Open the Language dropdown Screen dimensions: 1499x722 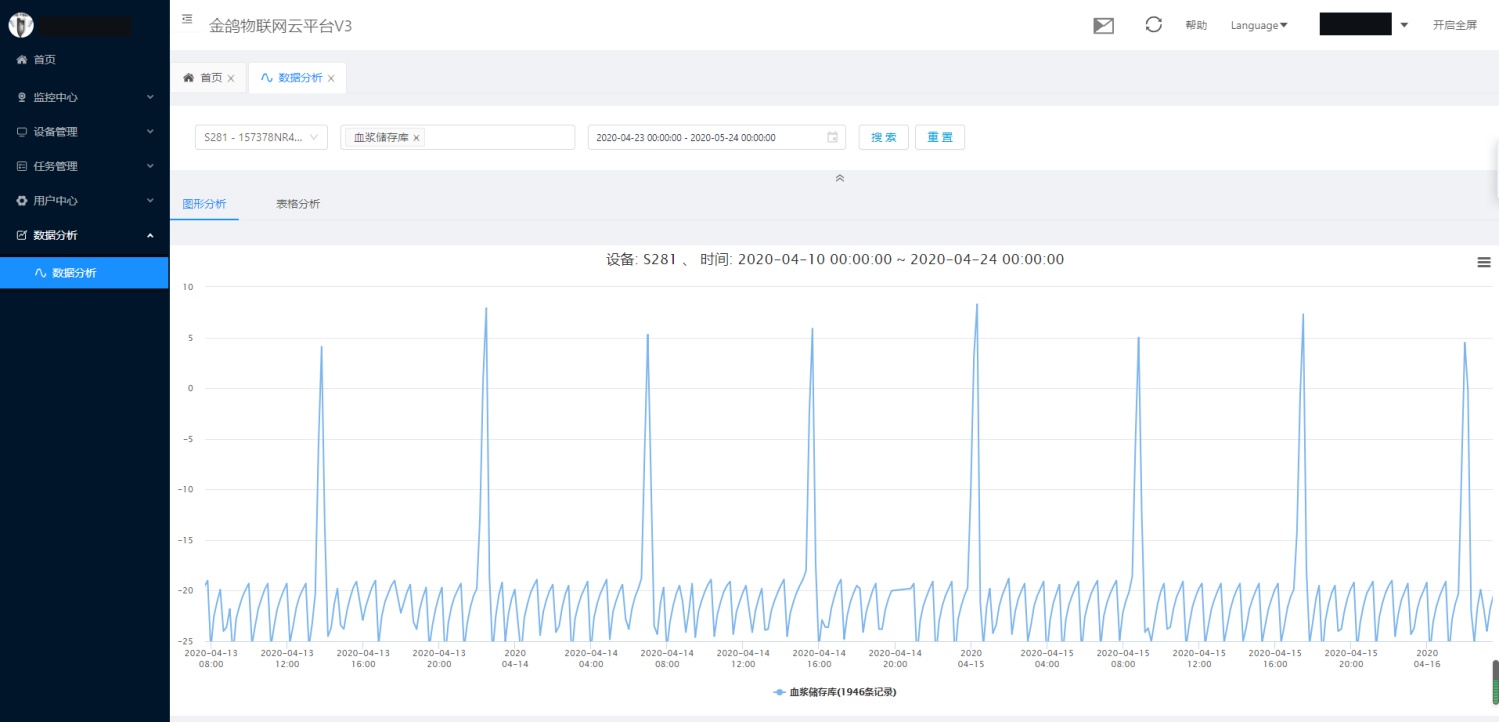[x=1259, y=26]
